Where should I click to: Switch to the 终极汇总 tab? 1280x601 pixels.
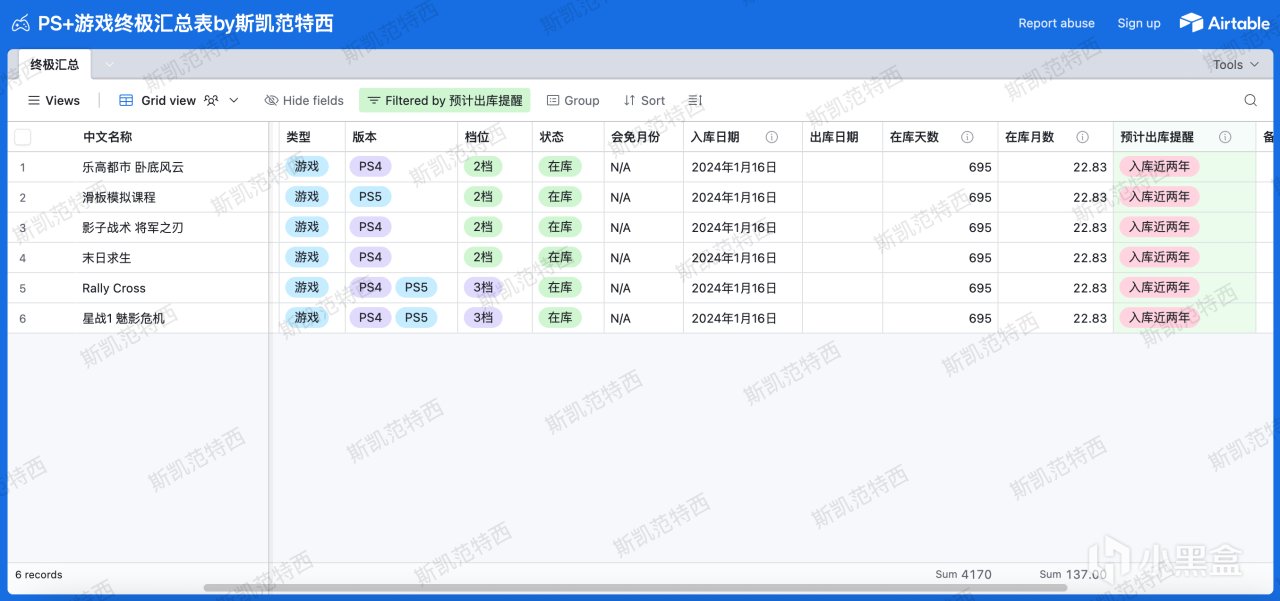point(54,65)
